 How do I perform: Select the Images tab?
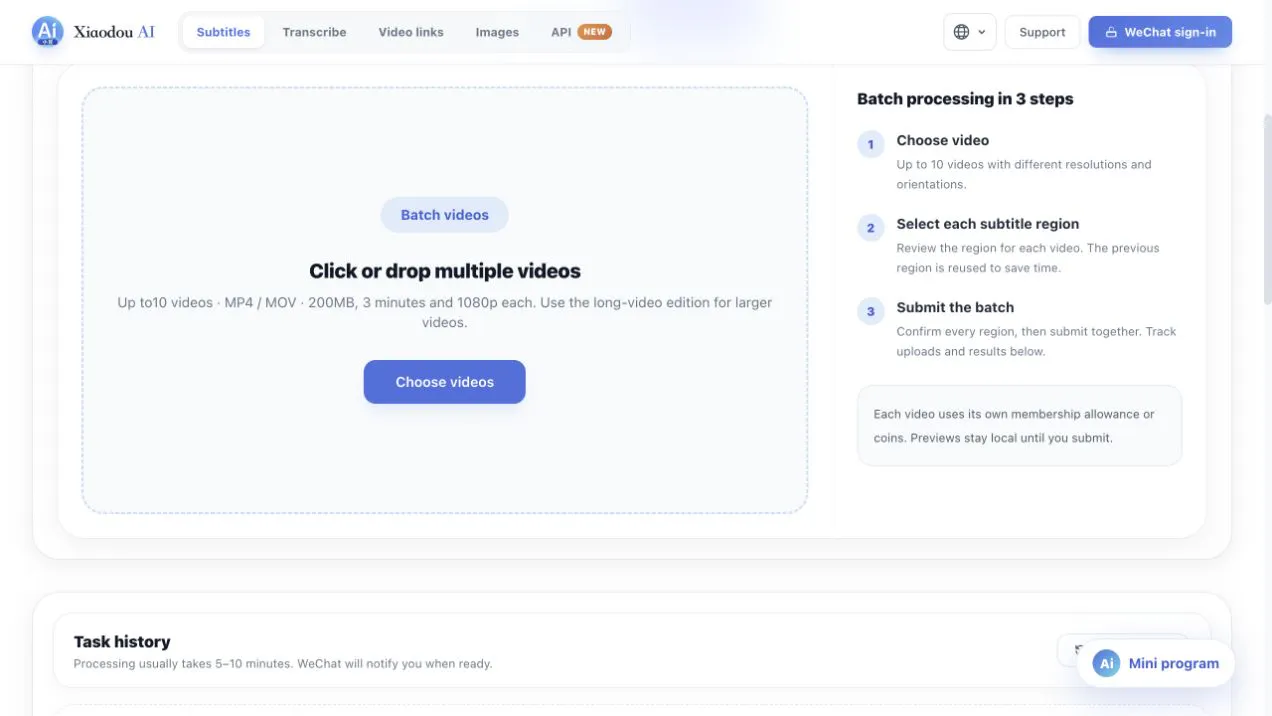click(497, 32)
